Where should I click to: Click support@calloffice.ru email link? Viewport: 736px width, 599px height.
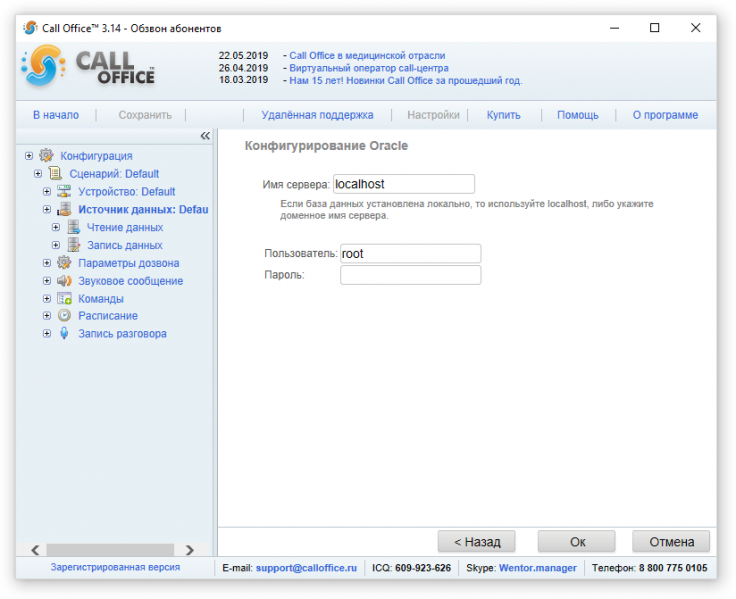(x=307, y=568)
